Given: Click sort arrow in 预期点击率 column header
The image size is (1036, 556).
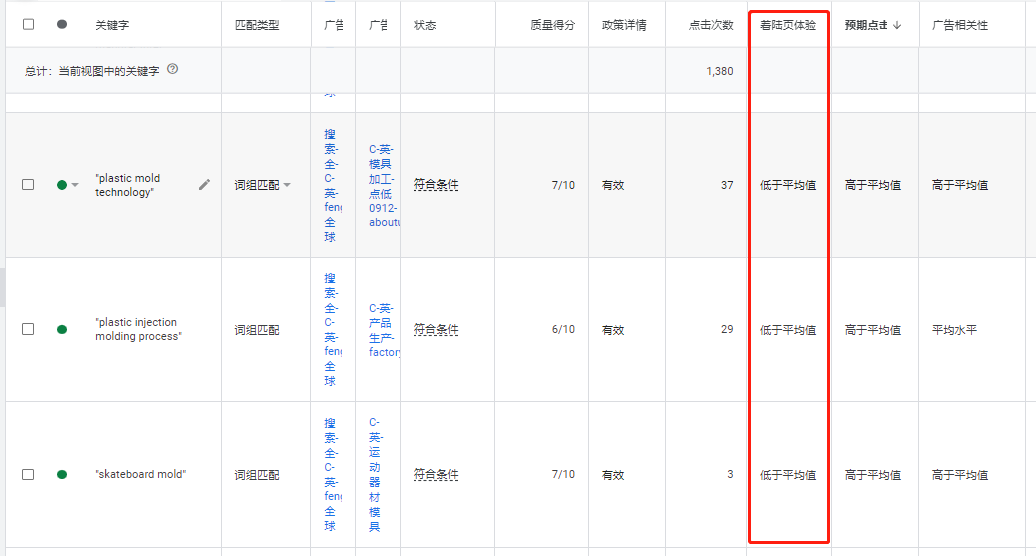Looking at the screenshot, I should click(x=897, y=25).
